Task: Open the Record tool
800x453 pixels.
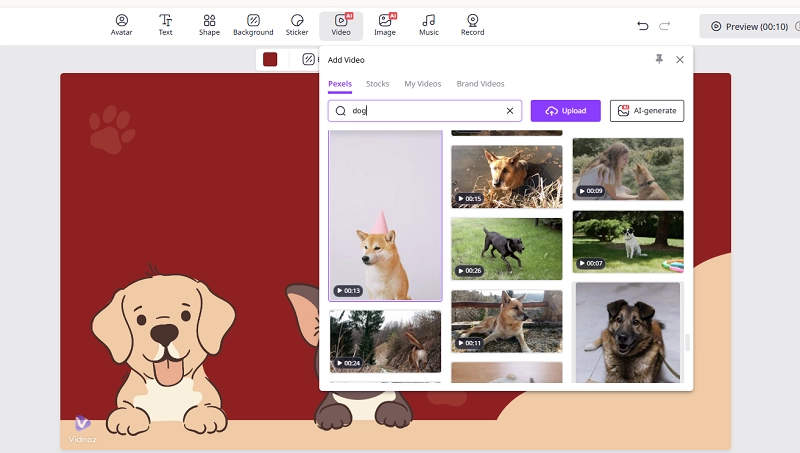Action: (472, 26)
